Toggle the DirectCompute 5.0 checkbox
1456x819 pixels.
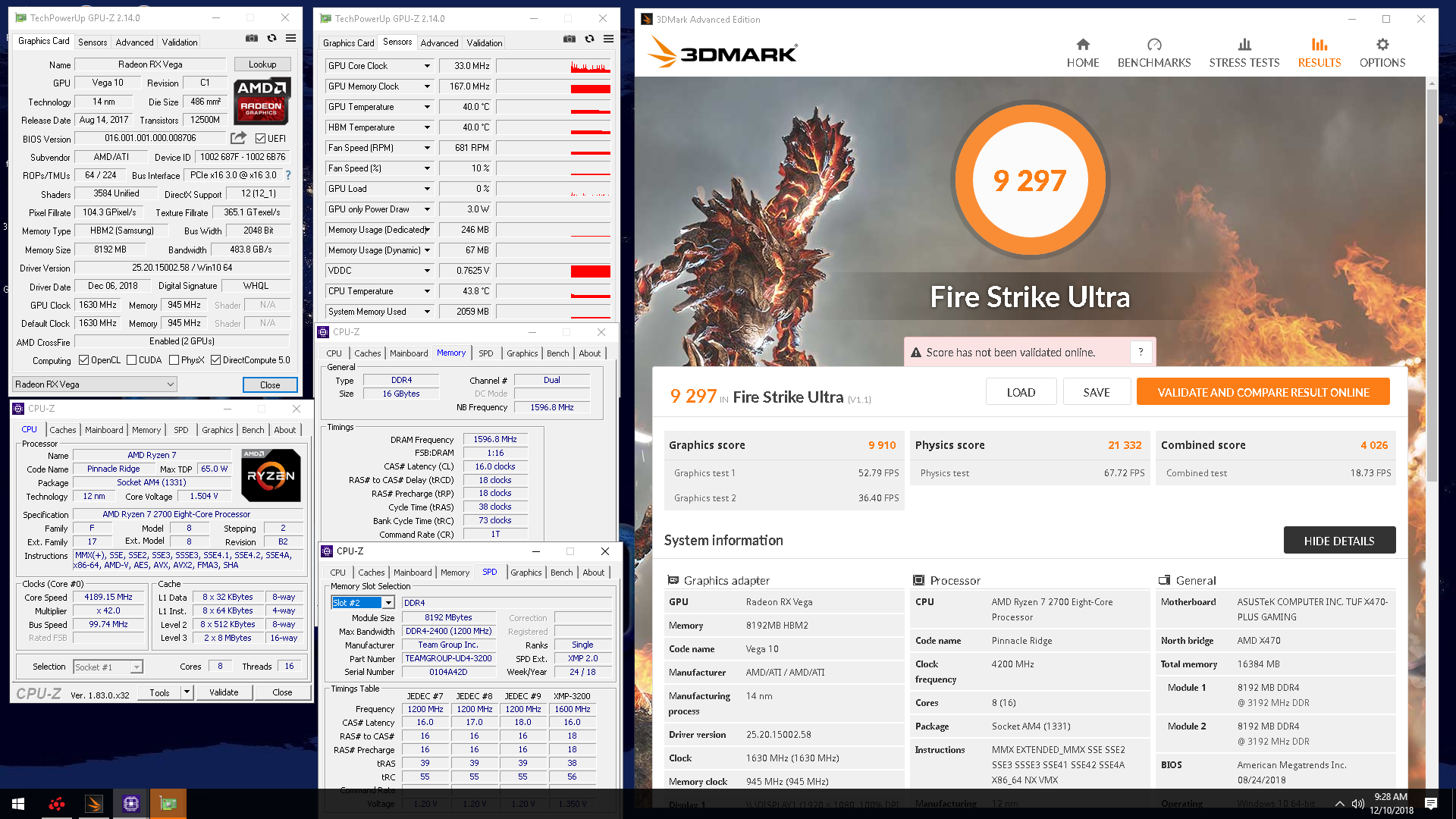pyautogui.click(x=216, y=360)
